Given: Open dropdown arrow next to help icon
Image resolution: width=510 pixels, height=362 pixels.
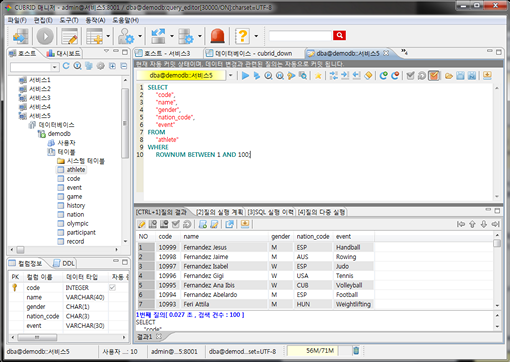Looking at the screenshot, I should 256,36.
